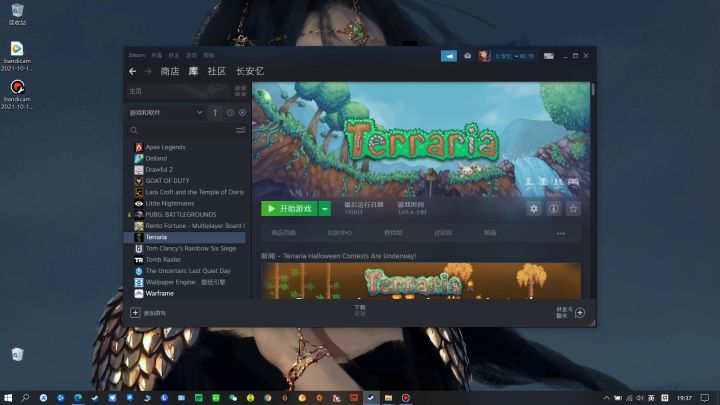Toggle the collapse-all button with the up arrow
The width and height of the screenshot is (720, 405).
214,112
